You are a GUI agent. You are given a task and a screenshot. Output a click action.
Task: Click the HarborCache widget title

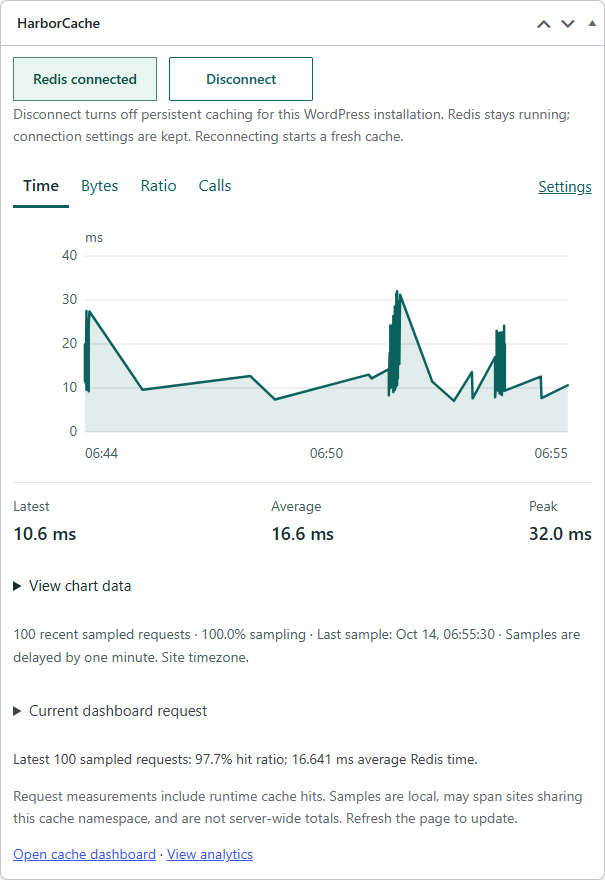(58, 24)
